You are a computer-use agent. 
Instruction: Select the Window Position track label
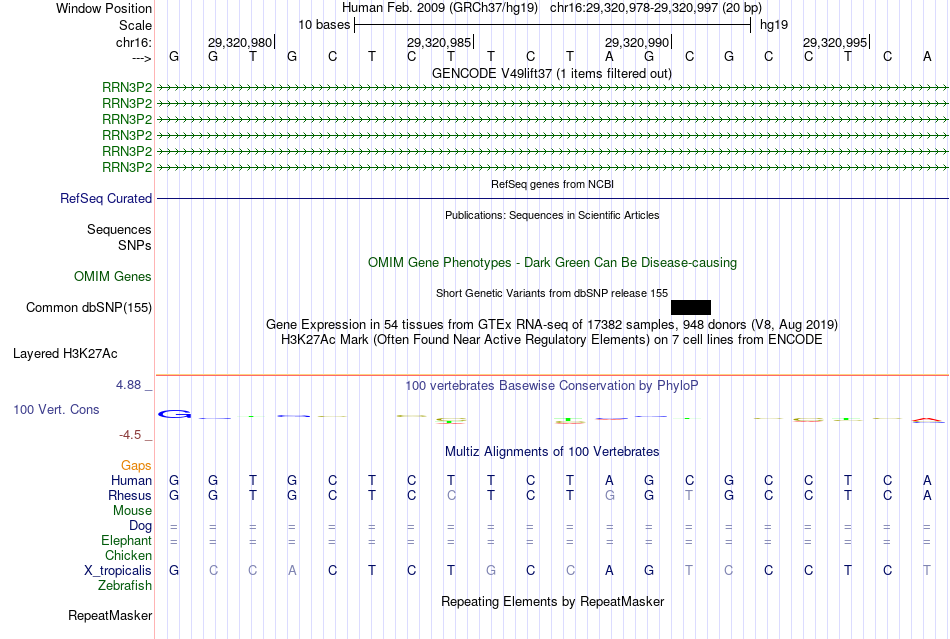(x=104, y=8)
